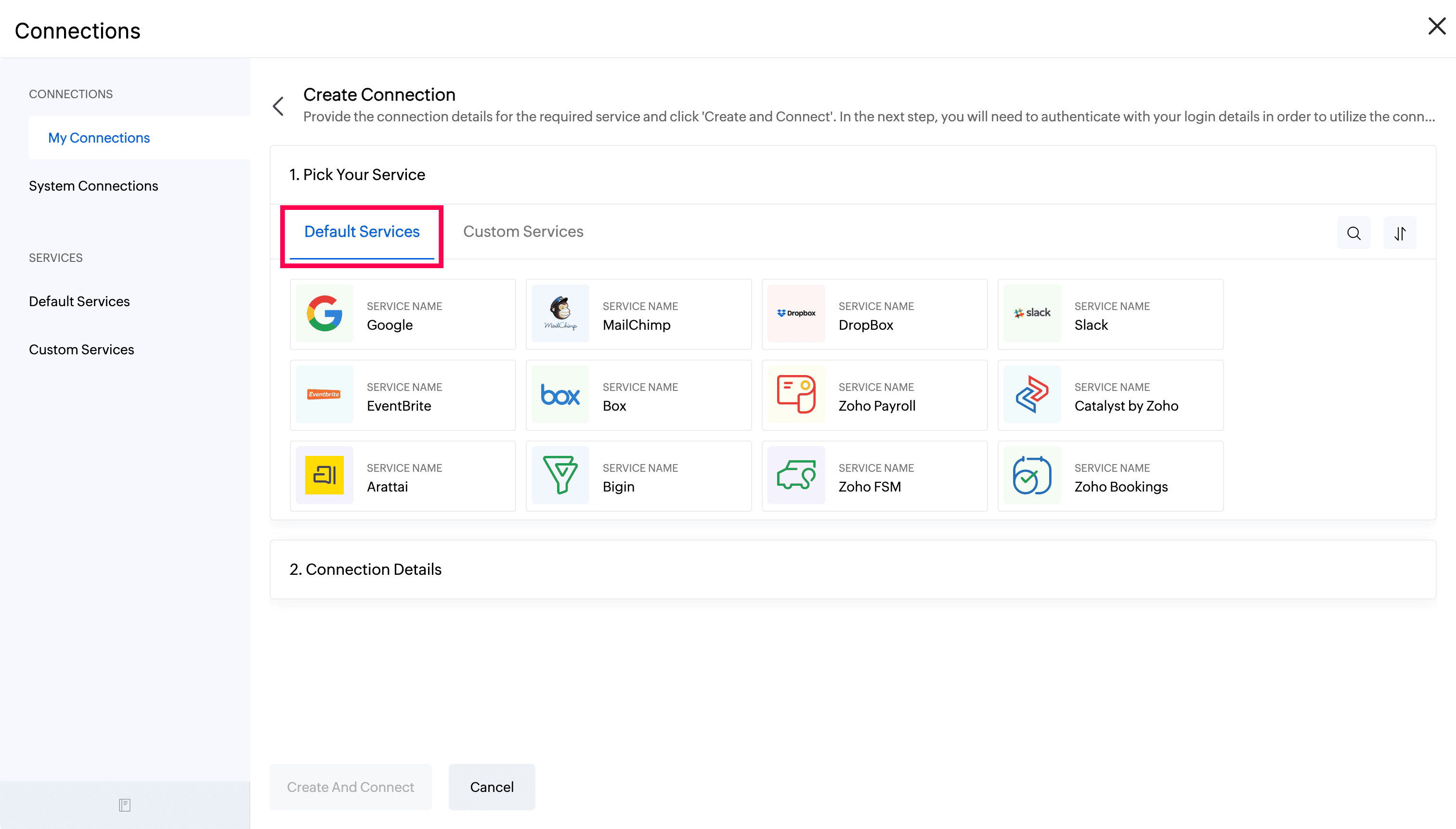Click the Zoho Payroll icon
This screenshot has width=1456, height=829.
pos(796,394)
